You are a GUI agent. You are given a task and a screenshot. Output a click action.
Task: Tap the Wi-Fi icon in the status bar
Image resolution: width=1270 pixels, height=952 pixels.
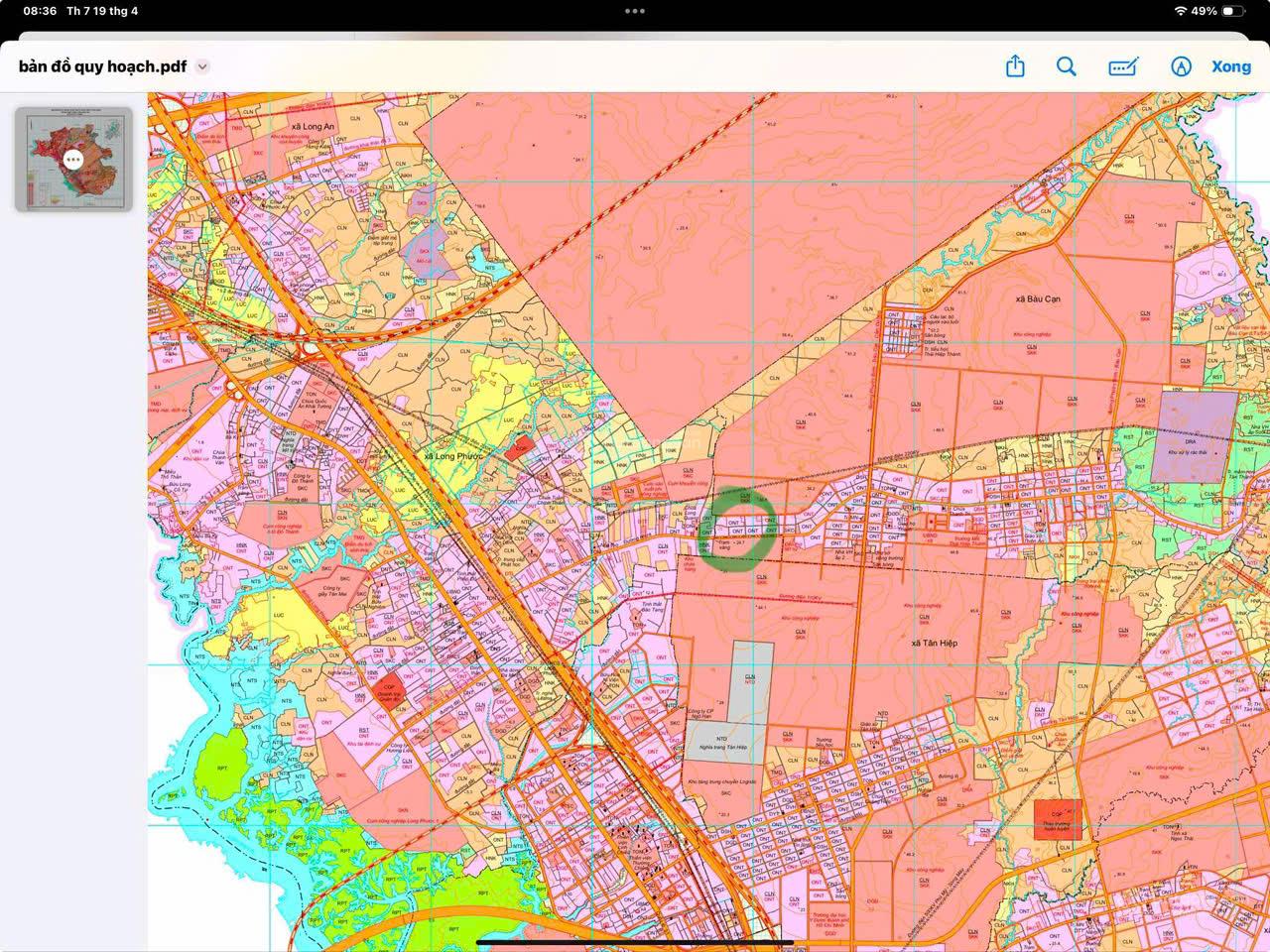pos(1180,11)
